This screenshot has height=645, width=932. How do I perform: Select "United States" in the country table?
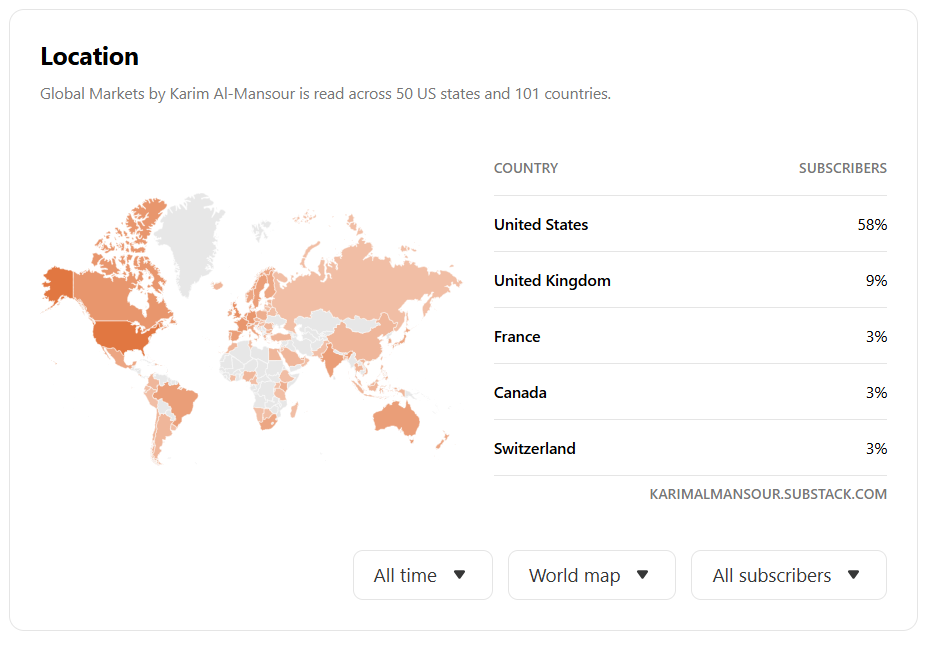tap(541, 224)
